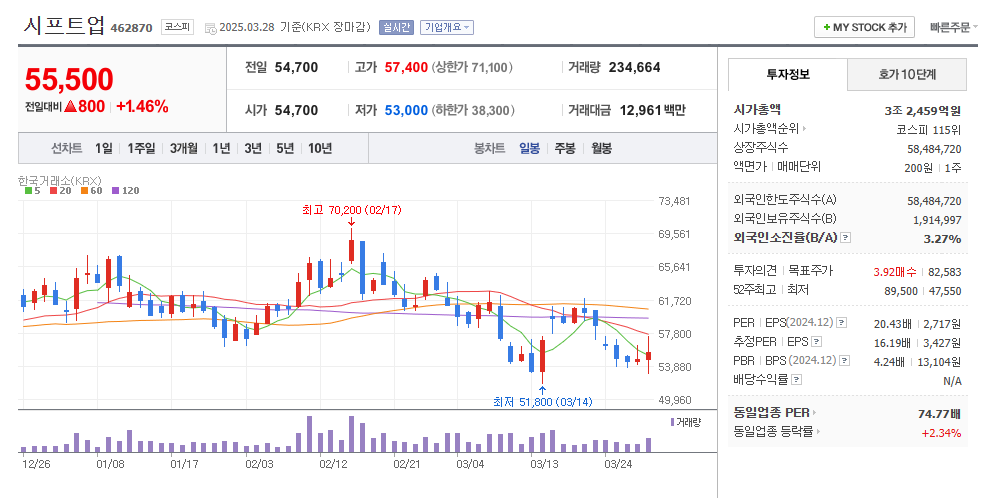Click the arrow next to 동일업종 PER
The width and height of the screenshot is (993, 498).
click(814, 412)
